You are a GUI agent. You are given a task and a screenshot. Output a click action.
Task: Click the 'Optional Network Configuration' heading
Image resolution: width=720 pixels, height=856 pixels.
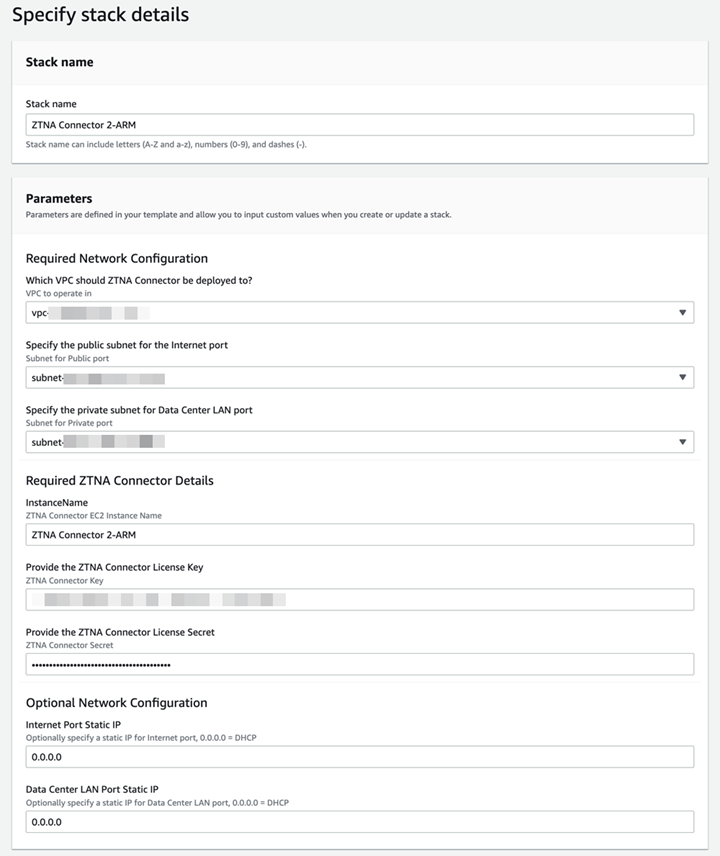(116, 702)
